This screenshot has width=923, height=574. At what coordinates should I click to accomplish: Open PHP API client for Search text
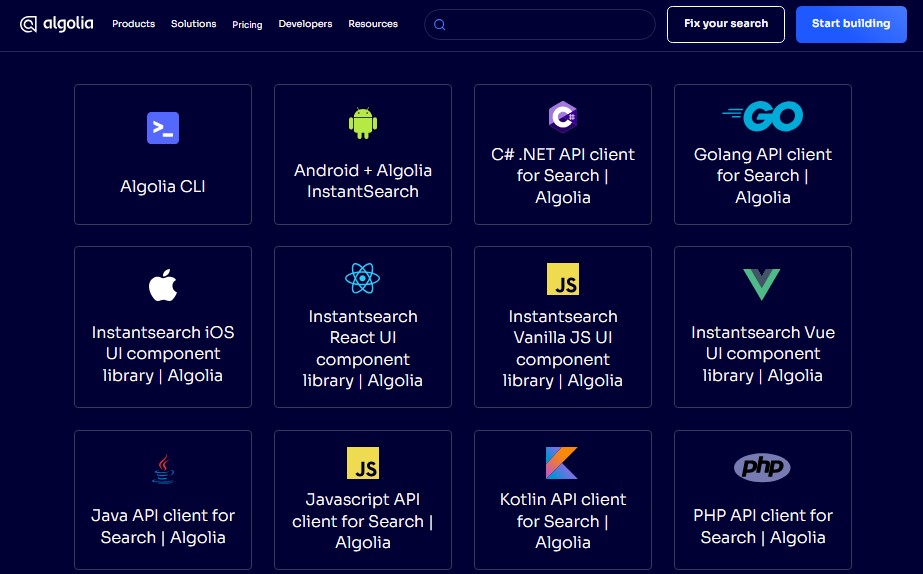tap(762, 526)
